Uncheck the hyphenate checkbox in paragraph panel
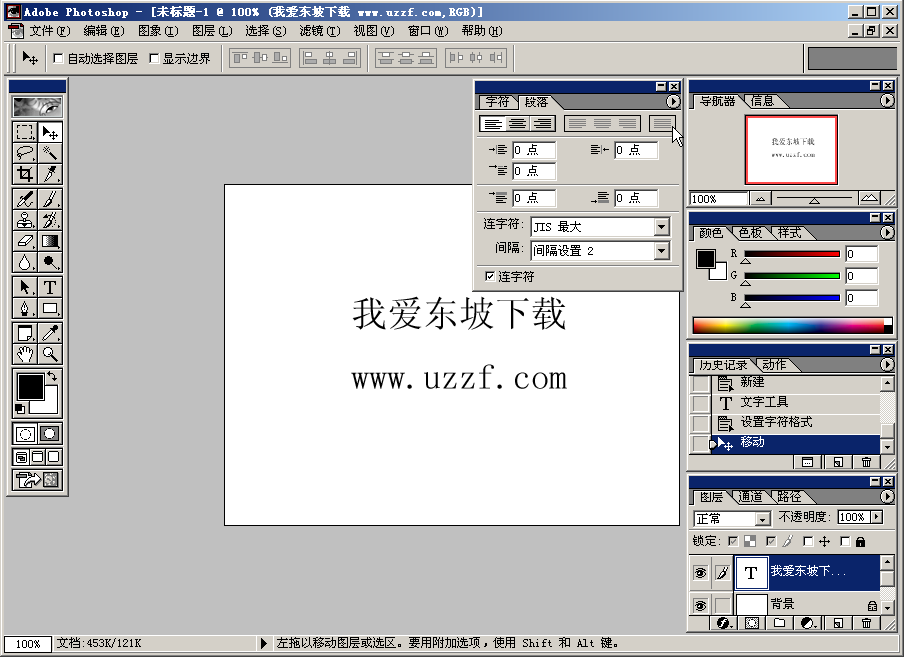The image size is (904, 657). tap(489, 277)
